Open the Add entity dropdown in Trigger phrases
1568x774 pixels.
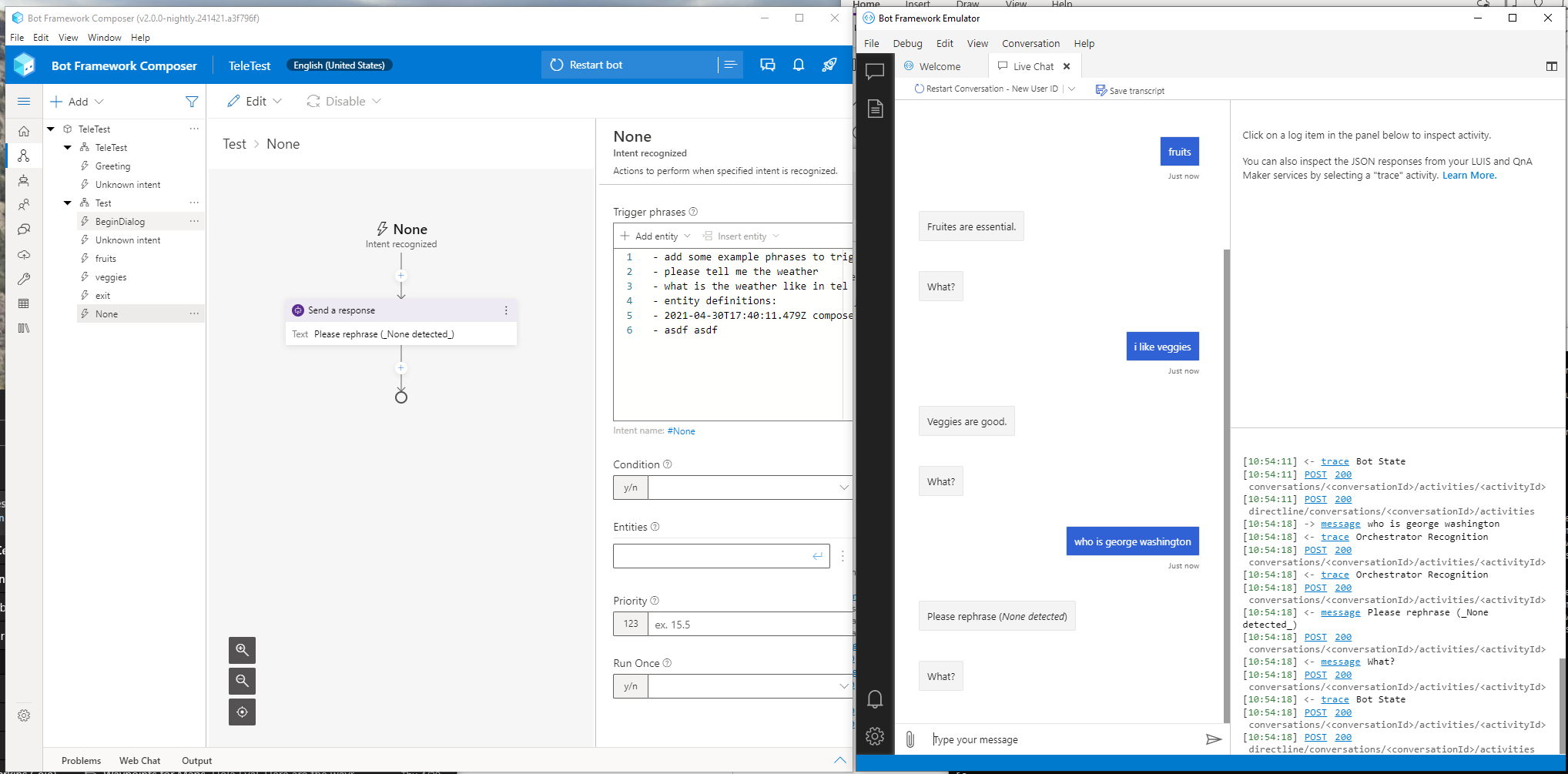click(x=654, y=236)
